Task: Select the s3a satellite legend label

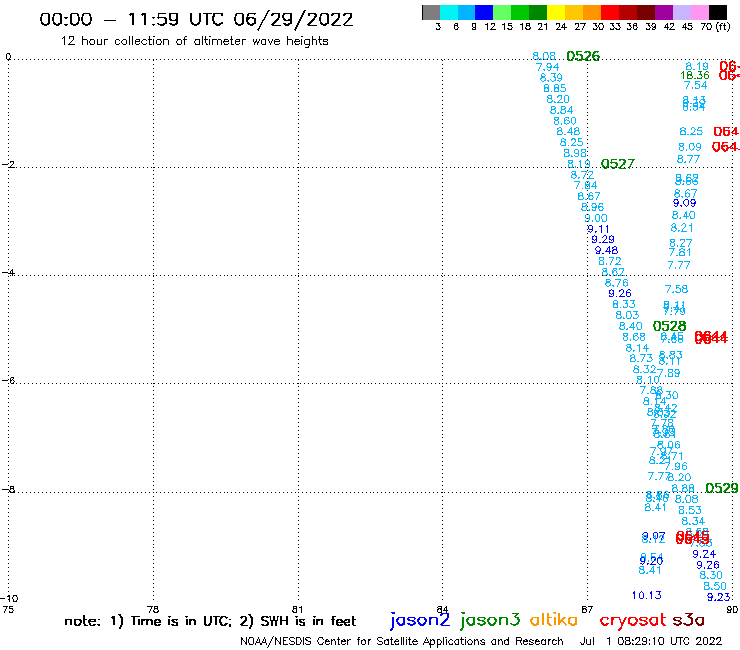Action: pyautogui.click(x=688, y=620)
